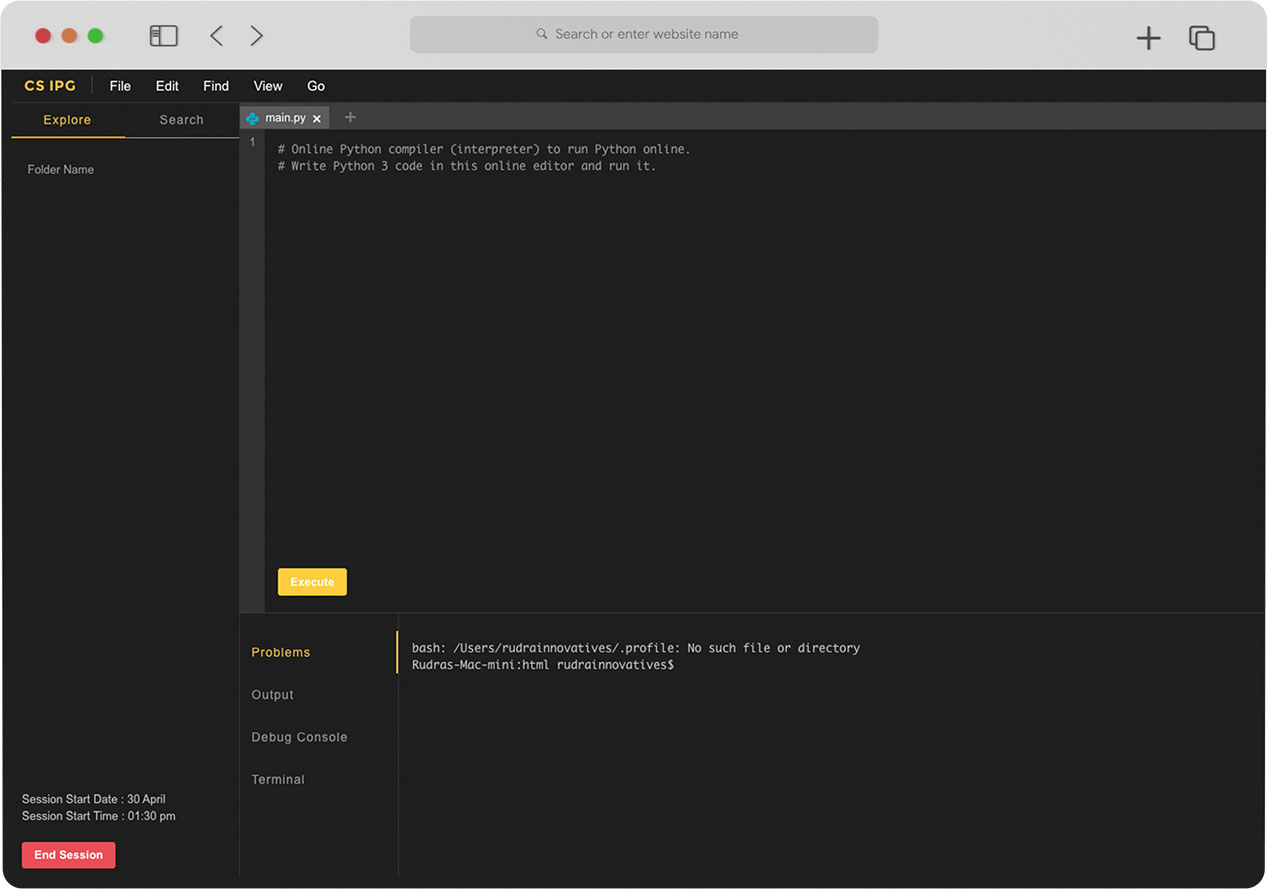The width and height of the screenshot is (1268, 889).
Task: Open a new browser tab with the plus icon
Action: coord(1149,38)
